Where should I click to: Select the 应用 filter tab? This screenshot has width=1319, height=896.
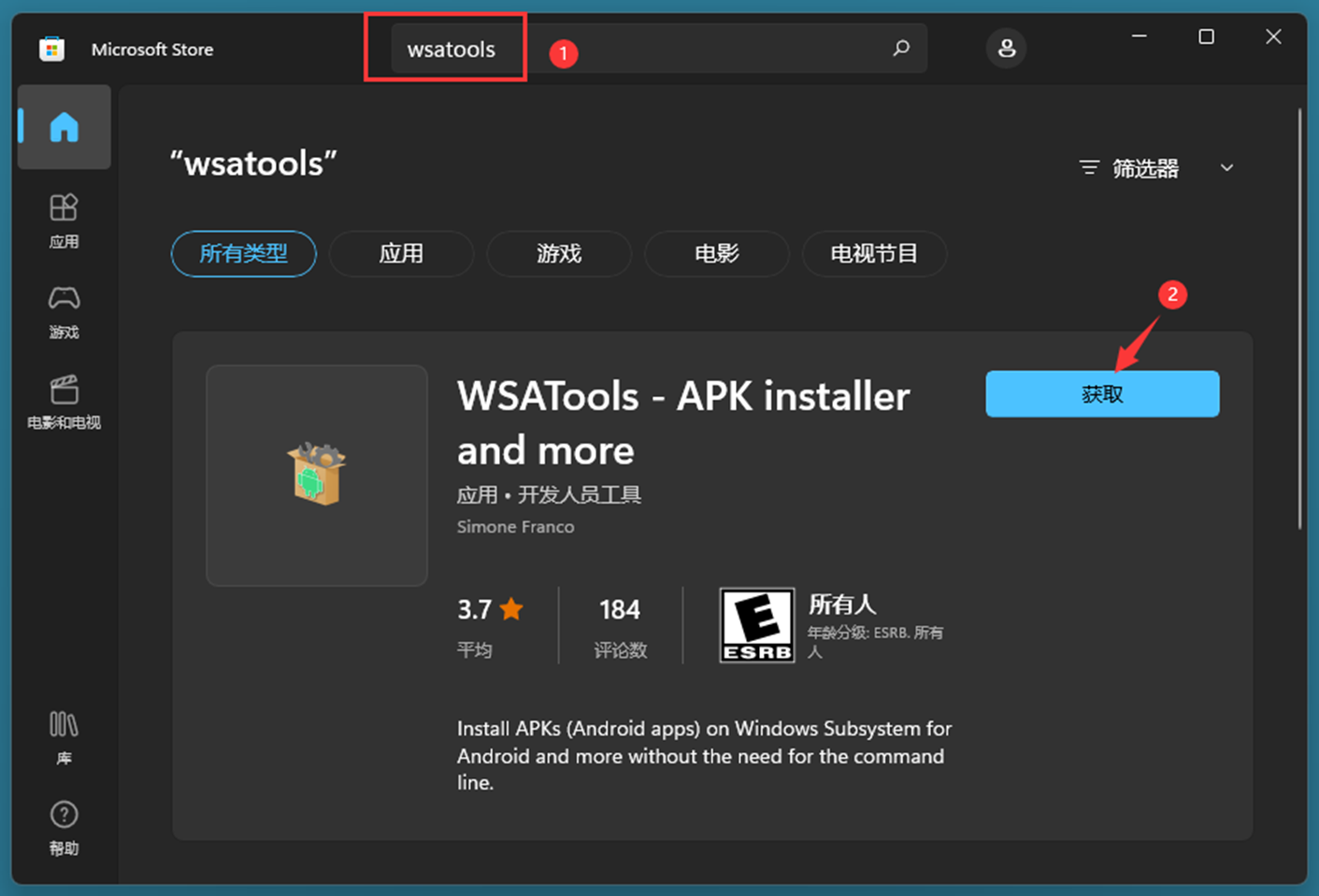(x=401, y=253)
